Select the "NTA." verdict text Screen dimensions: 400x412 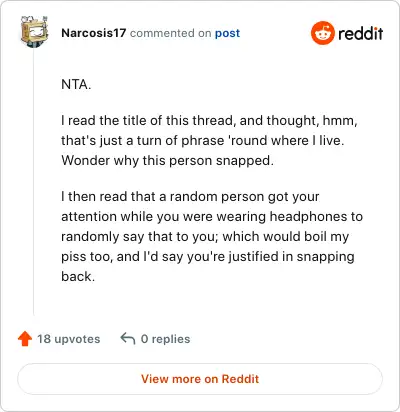point(76,84)
